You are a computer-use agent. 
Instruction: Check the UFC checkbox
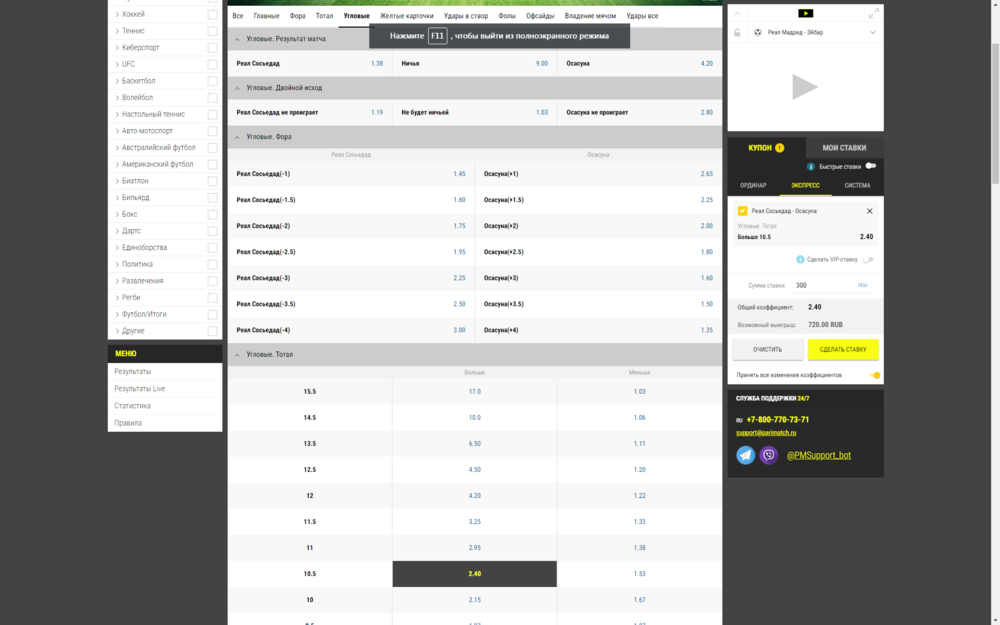[212, 64]
